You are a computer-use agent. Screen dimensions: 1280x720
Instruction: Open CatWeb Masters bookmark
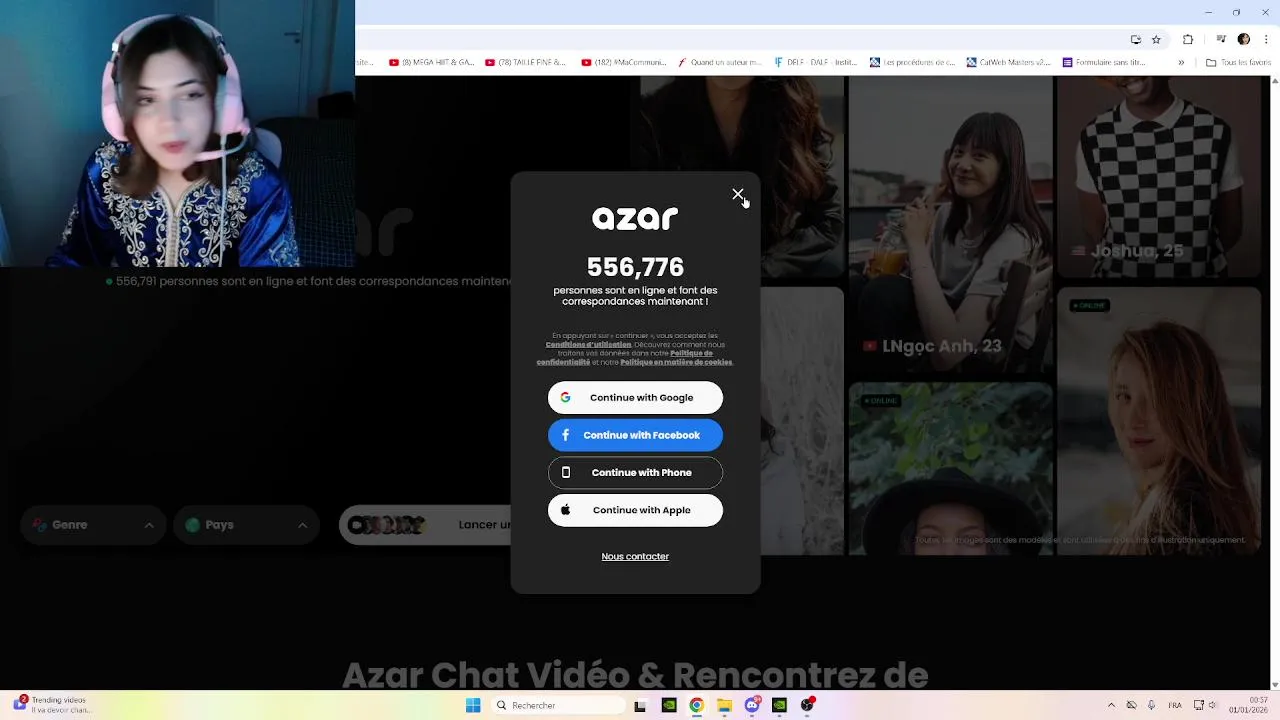(1008, 62)
